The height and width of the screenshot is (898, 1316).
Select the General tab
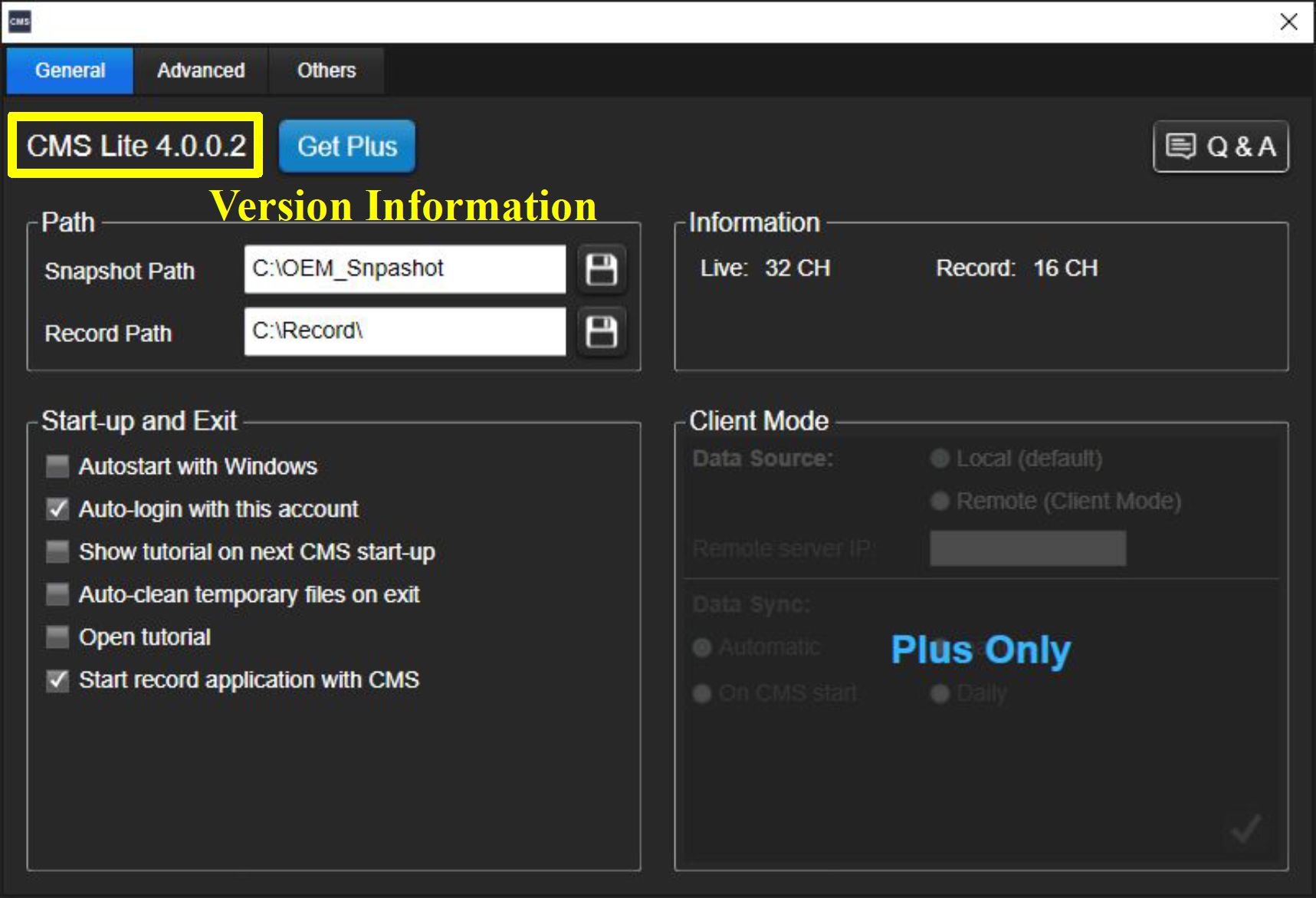coord(70,71)
